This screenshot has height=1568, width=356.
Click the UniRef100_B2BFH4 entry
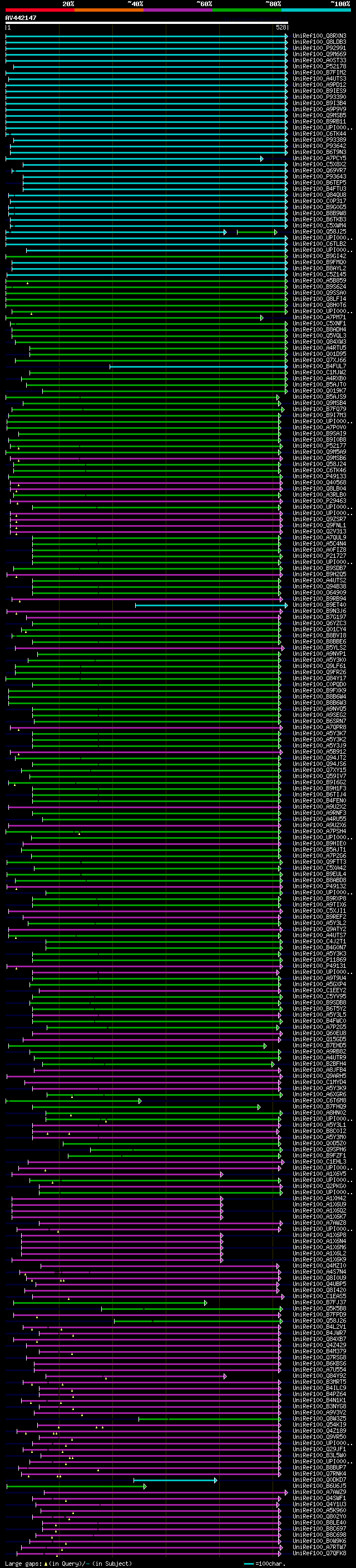319,1064
